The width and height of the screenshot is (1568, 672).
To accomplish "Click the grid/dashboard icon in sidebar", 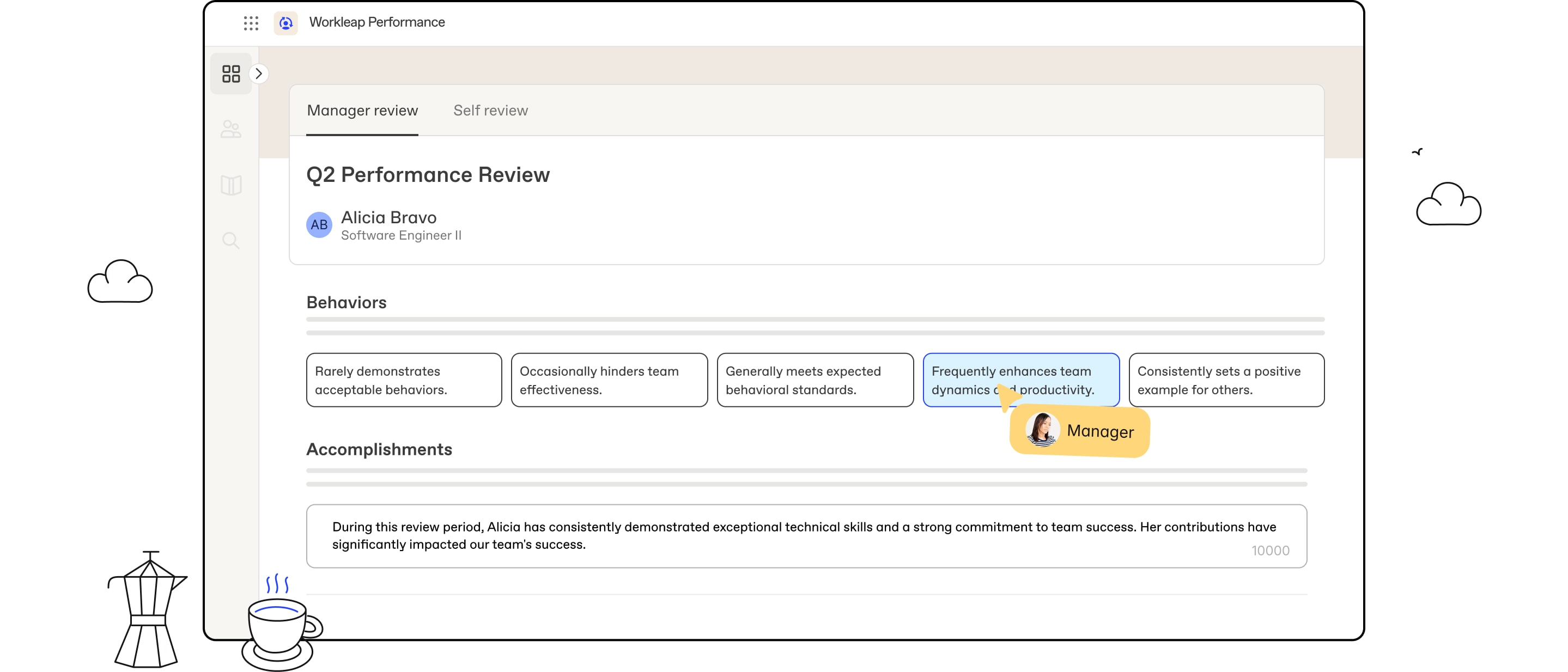I will pyautogui.click(x=231, y=73).
